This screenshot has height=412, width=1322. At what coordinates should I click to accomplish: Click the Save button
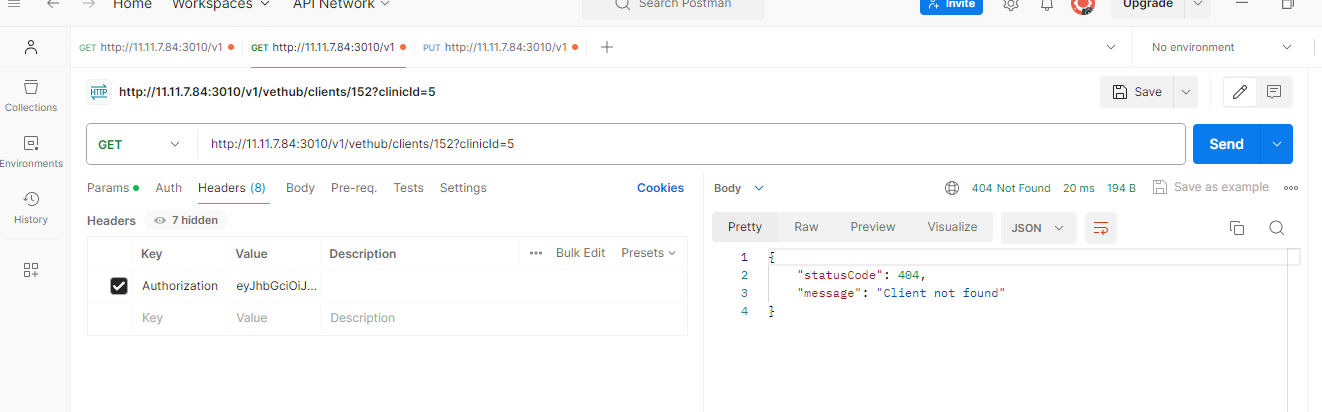[1138, 92]
